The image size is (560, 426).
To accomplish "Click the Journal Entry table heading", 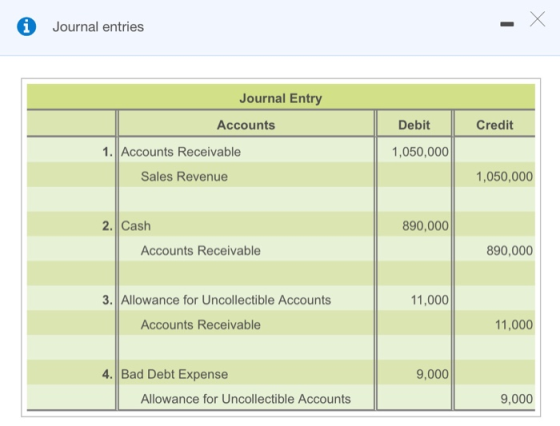I will 281,98.
